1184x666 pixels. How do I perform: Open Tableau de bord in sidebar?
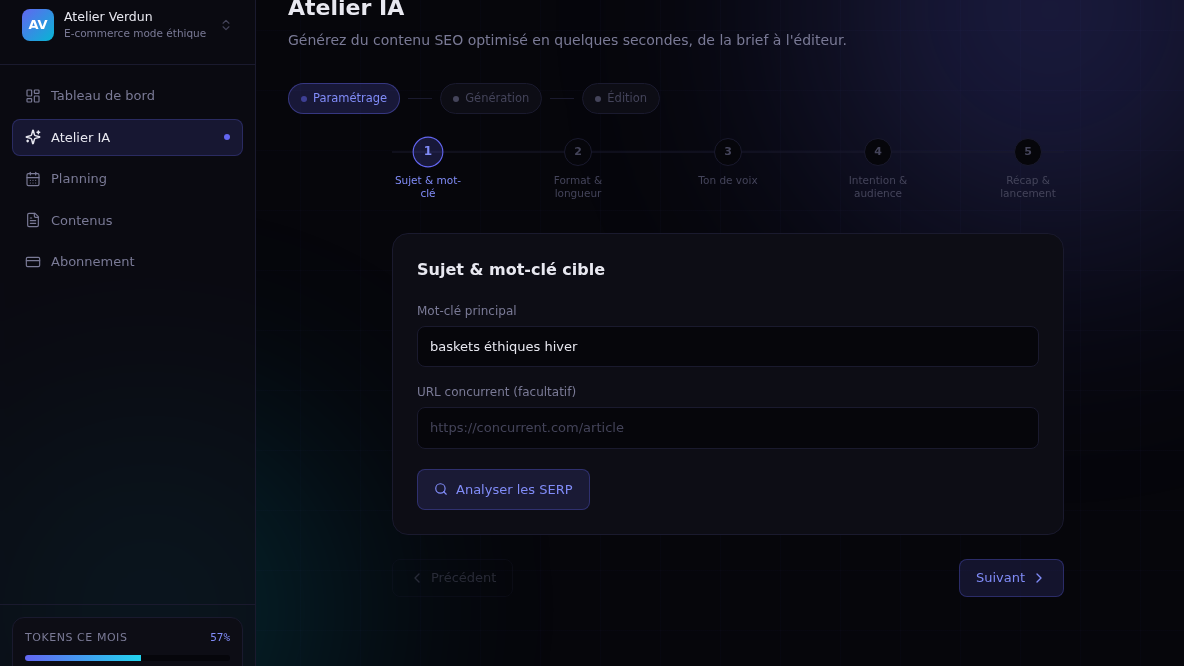[127, 96]
